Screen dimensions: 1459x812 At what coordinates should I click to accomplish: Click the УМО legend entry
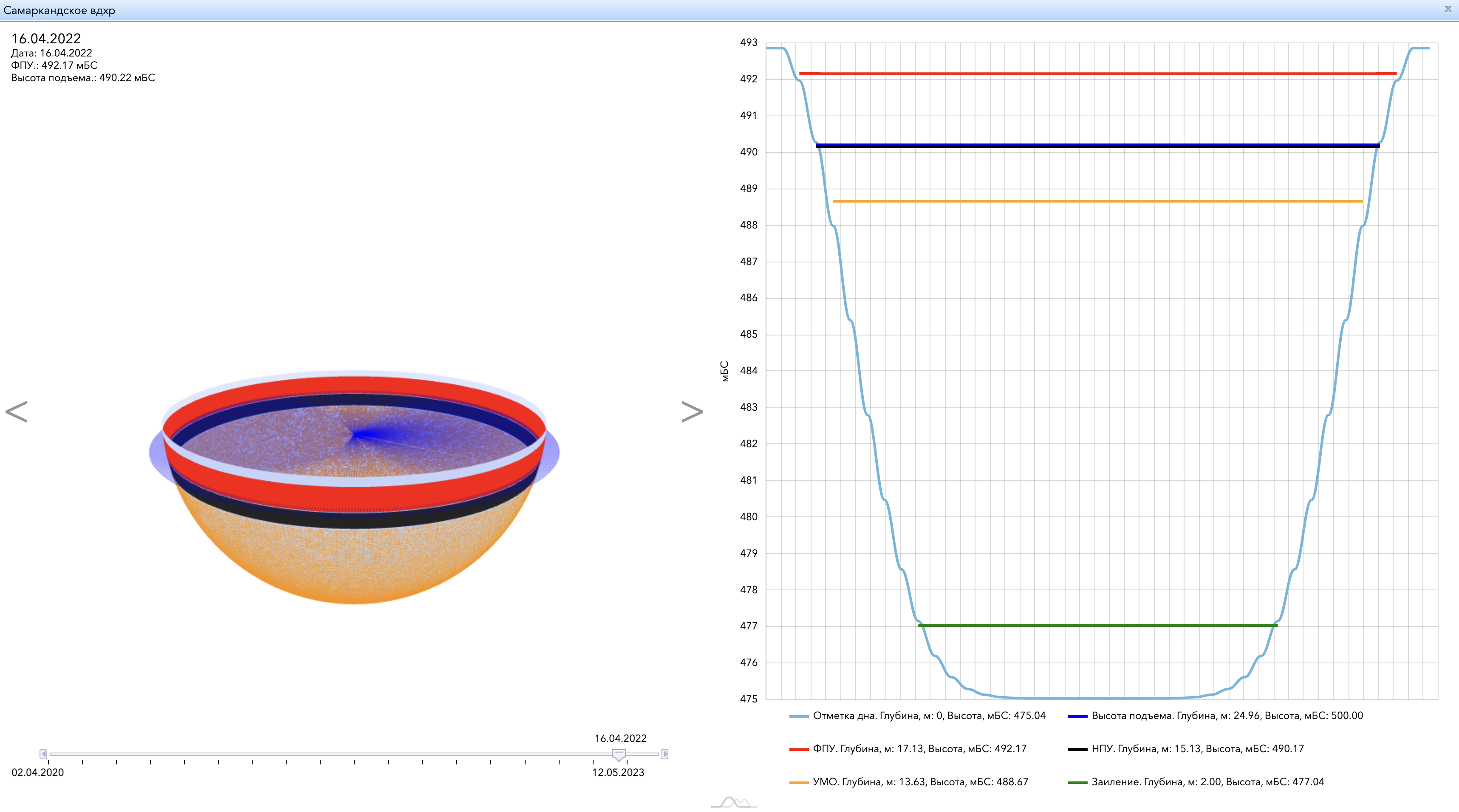coord(909,782)
